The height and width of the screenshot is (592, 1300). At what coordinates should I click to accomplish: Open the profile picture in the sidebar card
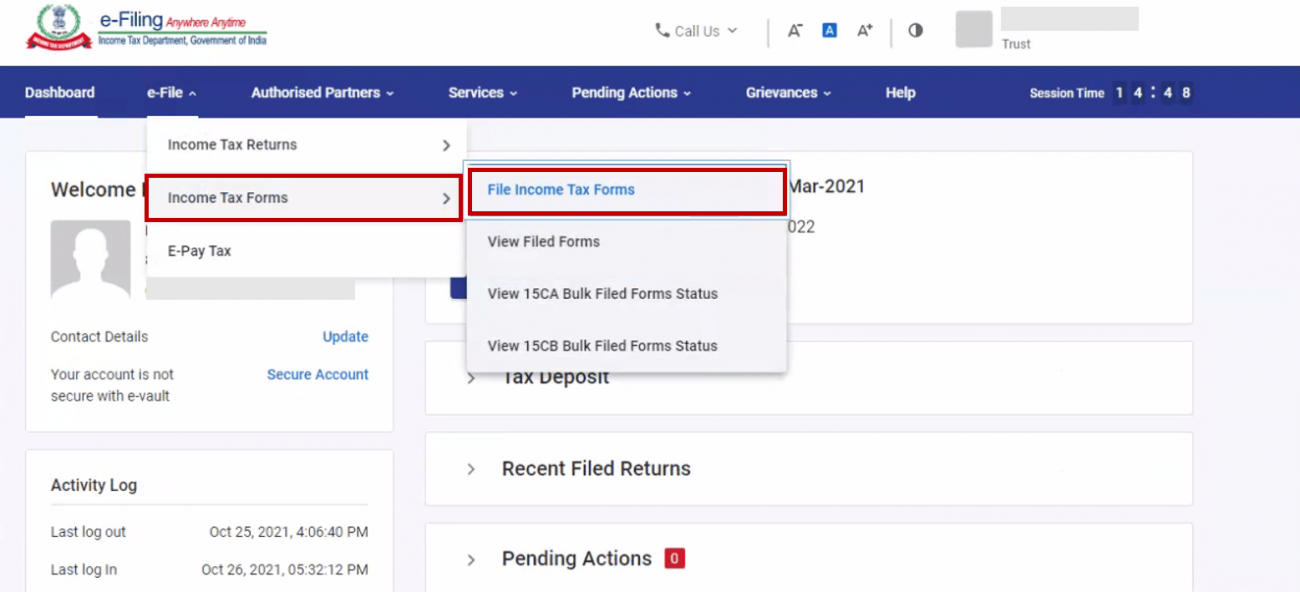90,260
